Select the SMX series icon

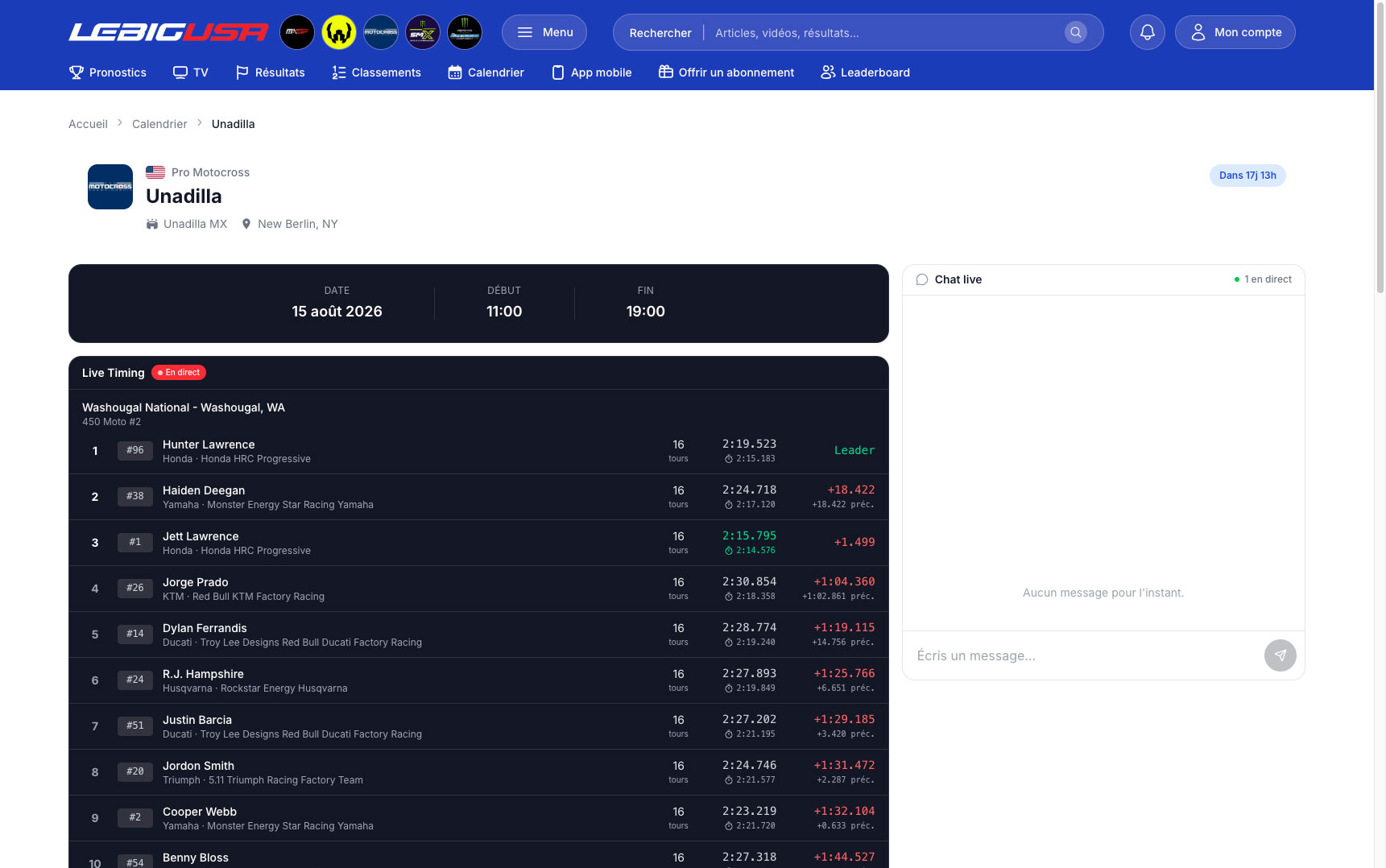pos(423,32)
